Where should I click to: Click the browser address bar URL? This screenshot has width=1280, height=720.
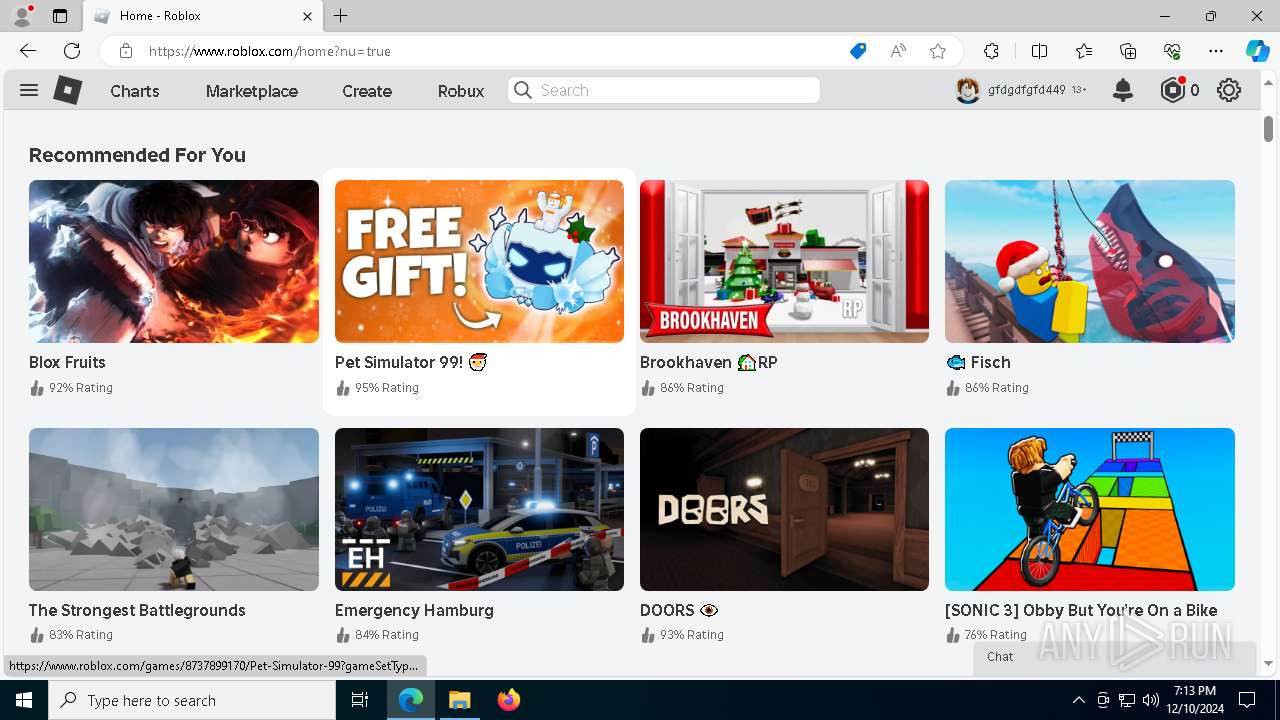(x=270, y=51)
